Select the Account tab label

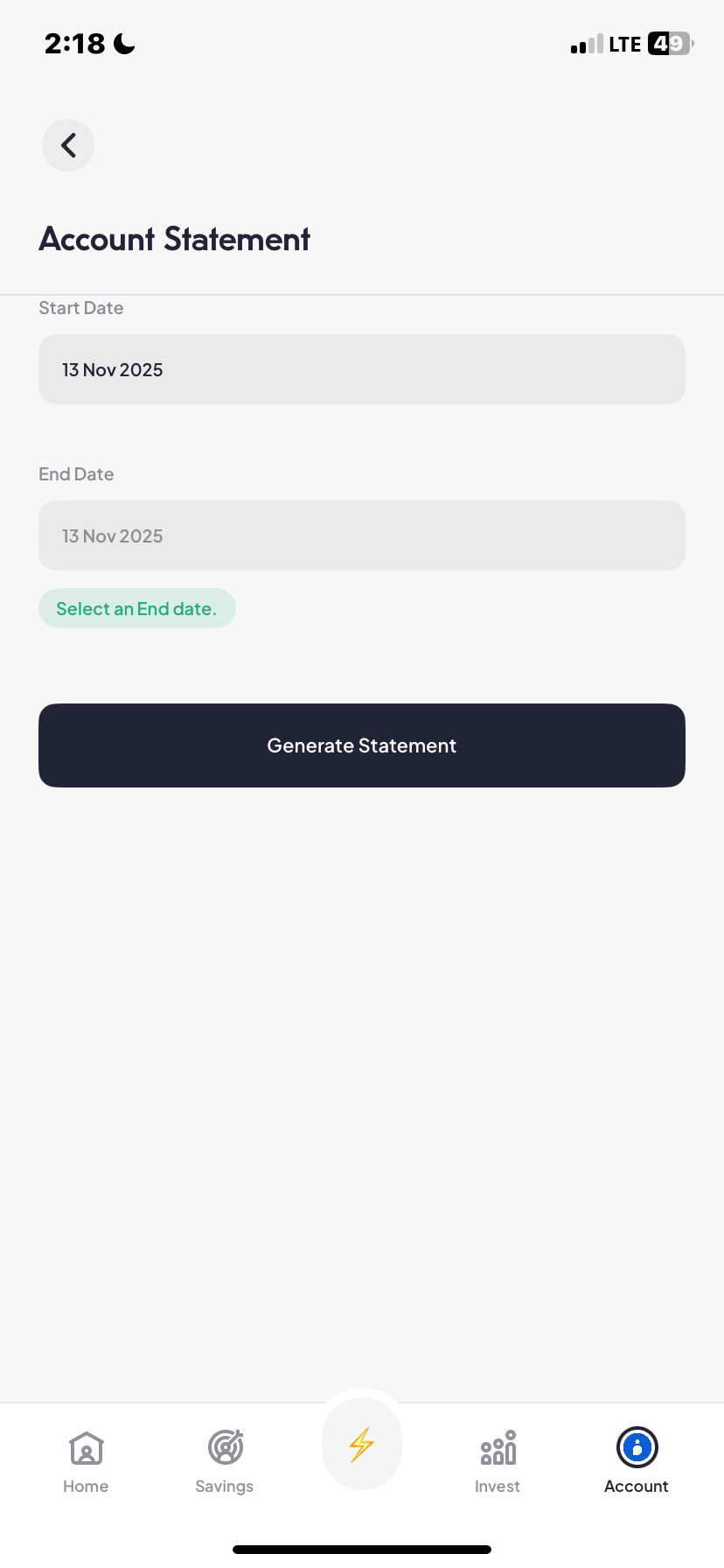pyautogui.click(x=637, y=1487)
